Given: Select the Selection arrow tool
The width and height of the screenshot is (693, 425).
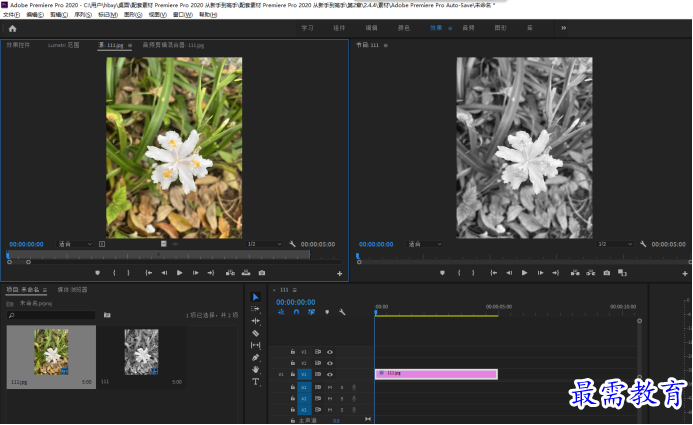Looking at the screenshot, I should [x=255, y=297].
